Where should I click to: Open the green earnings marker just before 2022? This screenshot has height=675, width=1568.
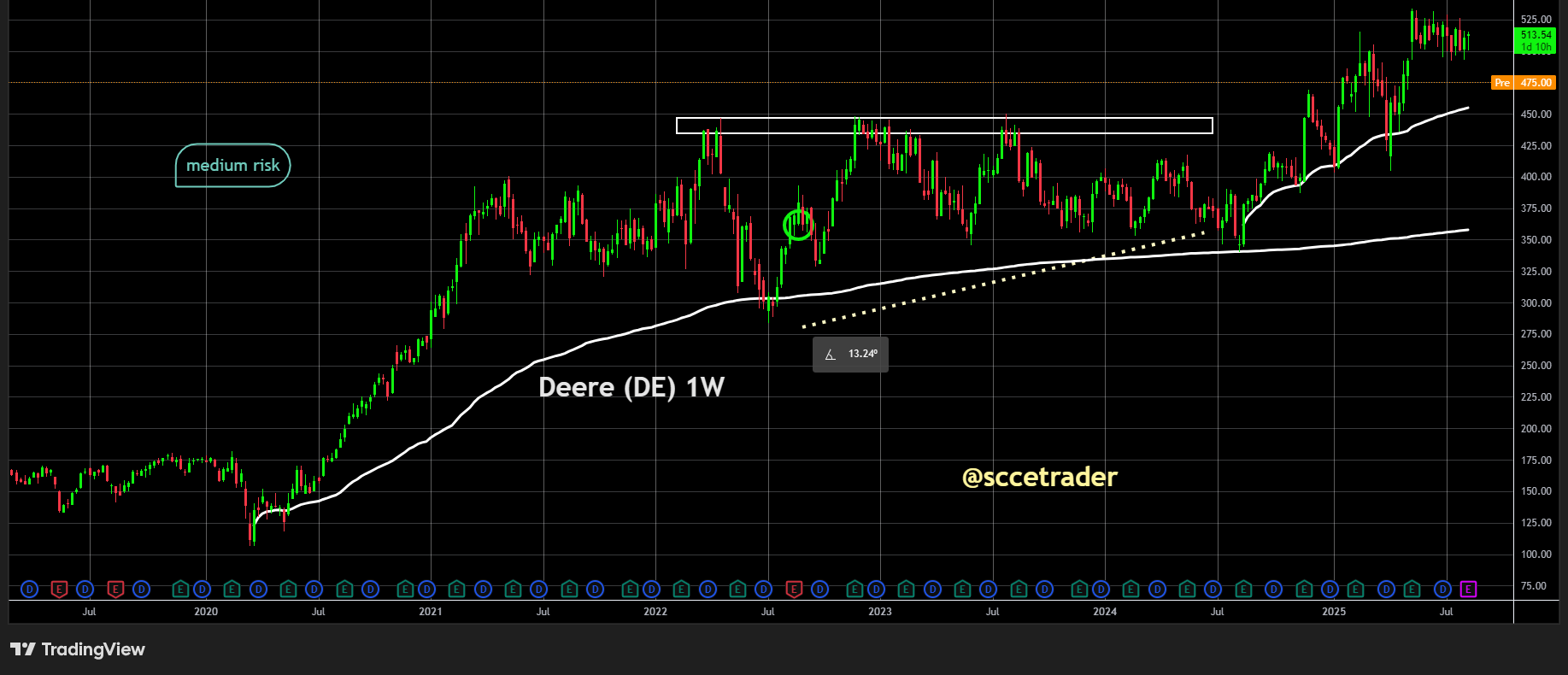pos(630,589)
